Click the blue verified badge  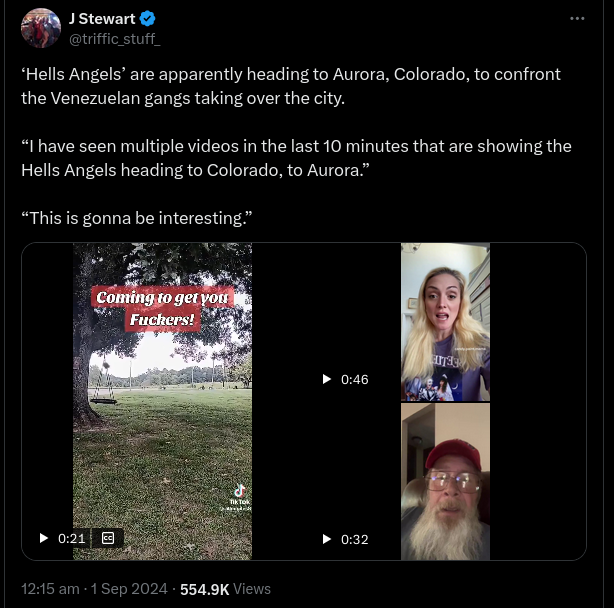coord(146,19)
